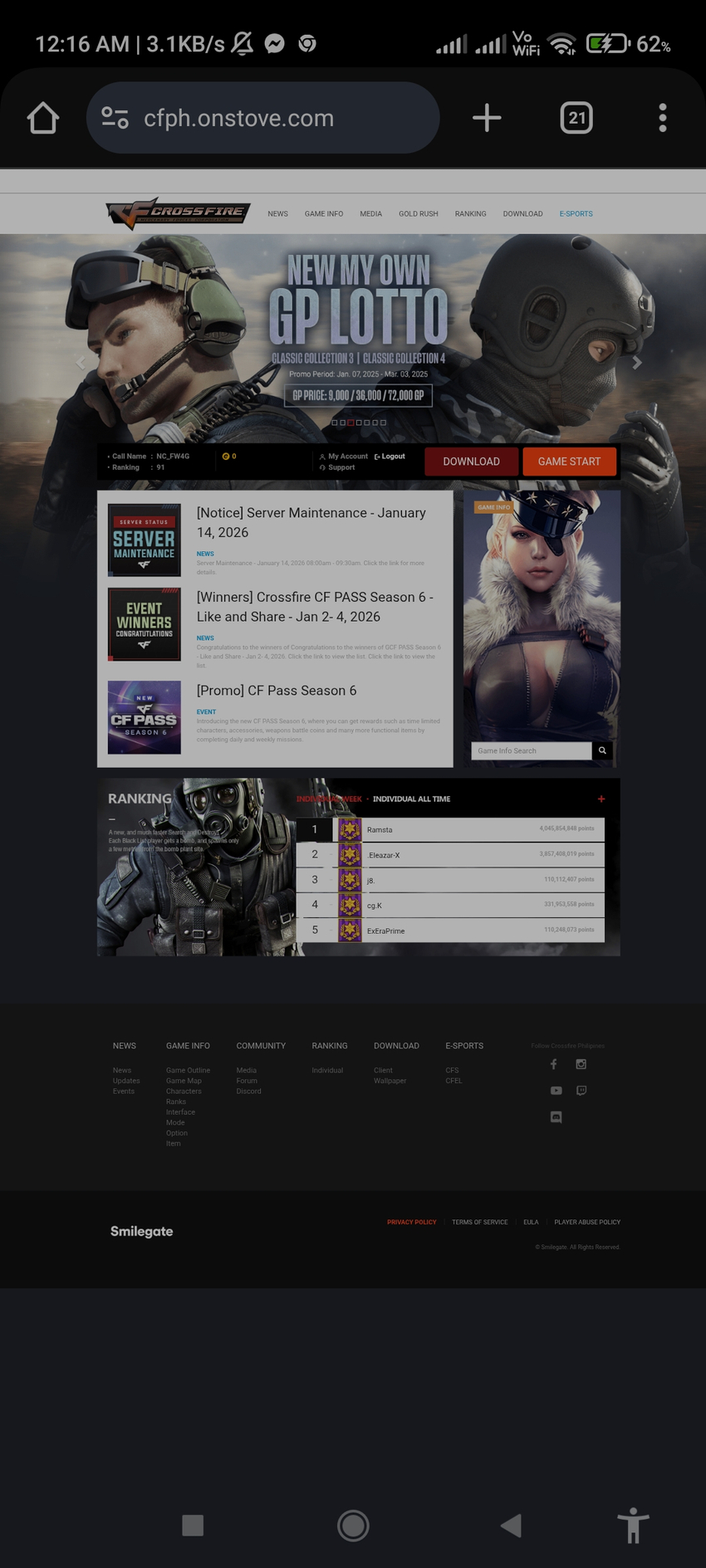Tap the browser home icon
This screenshot has height=1568, width=706.
point(43,118)
